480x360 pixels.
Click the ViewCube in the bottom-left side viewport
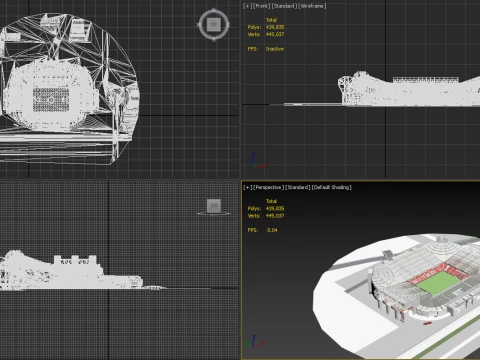[x=214, y=206]
